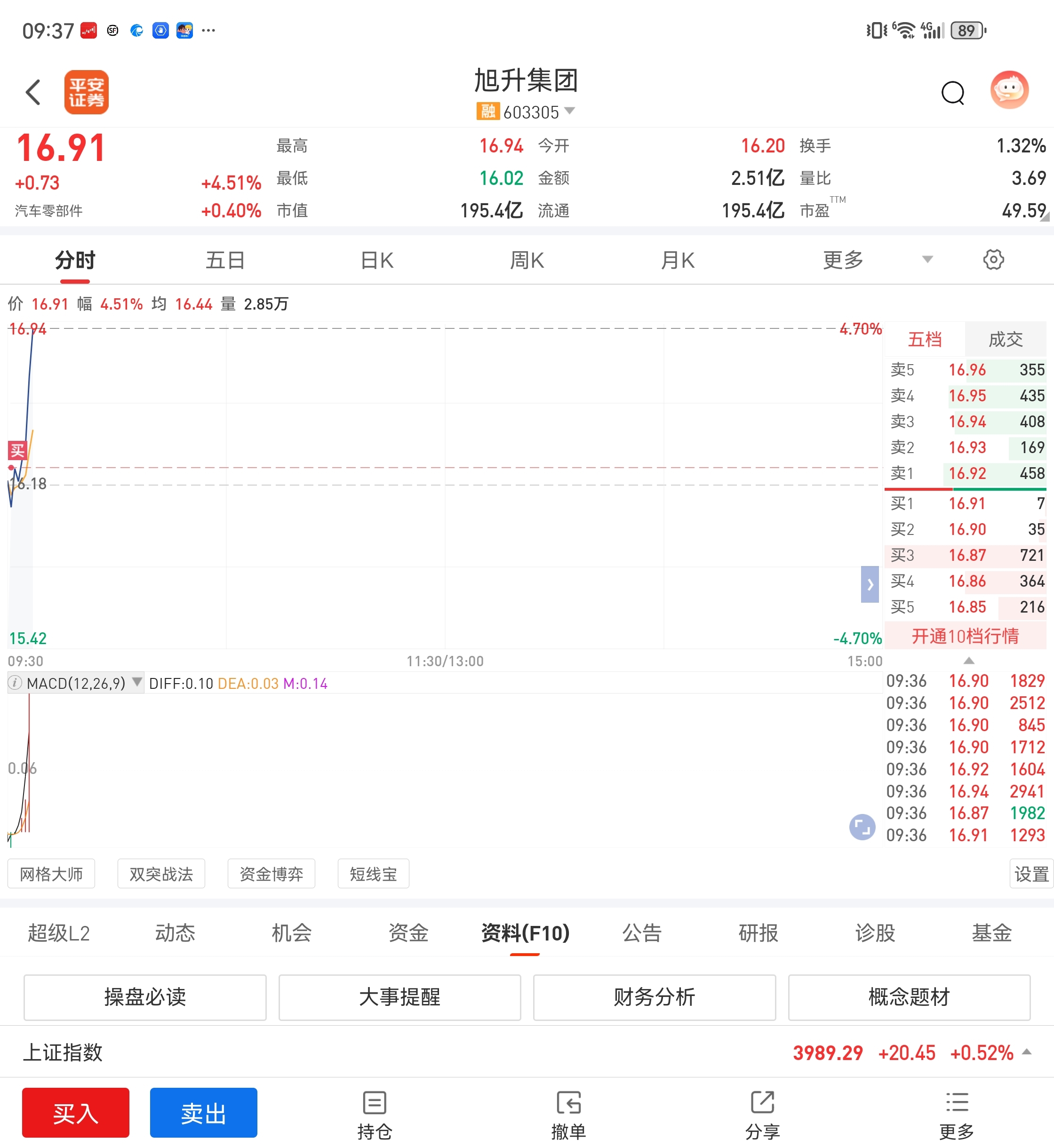The height and width of the screenshot is (1148, 1054).
Task: Switch to the 日K chart tab
Action: tap(377, 261)
